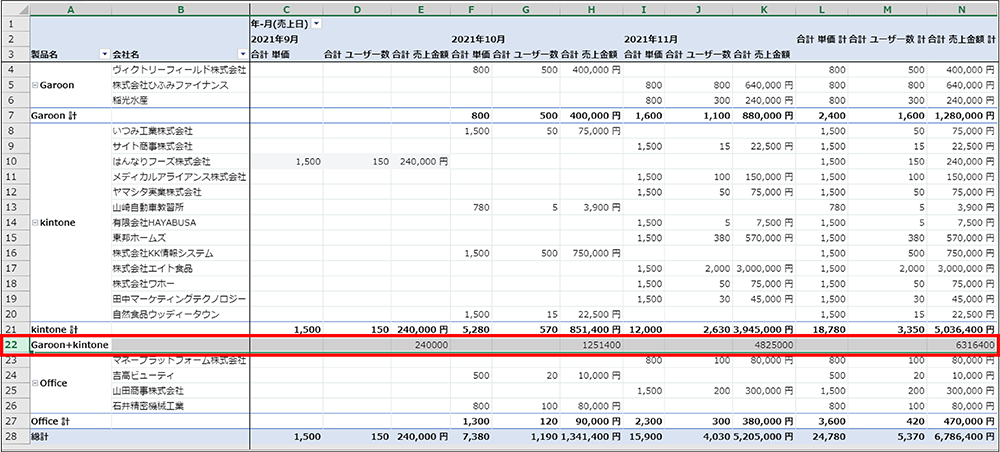Viewport: 1000px width, 452px height.
Task: Select the メディカルアライアンス株式会社 cell
Action: coord(180,177)
